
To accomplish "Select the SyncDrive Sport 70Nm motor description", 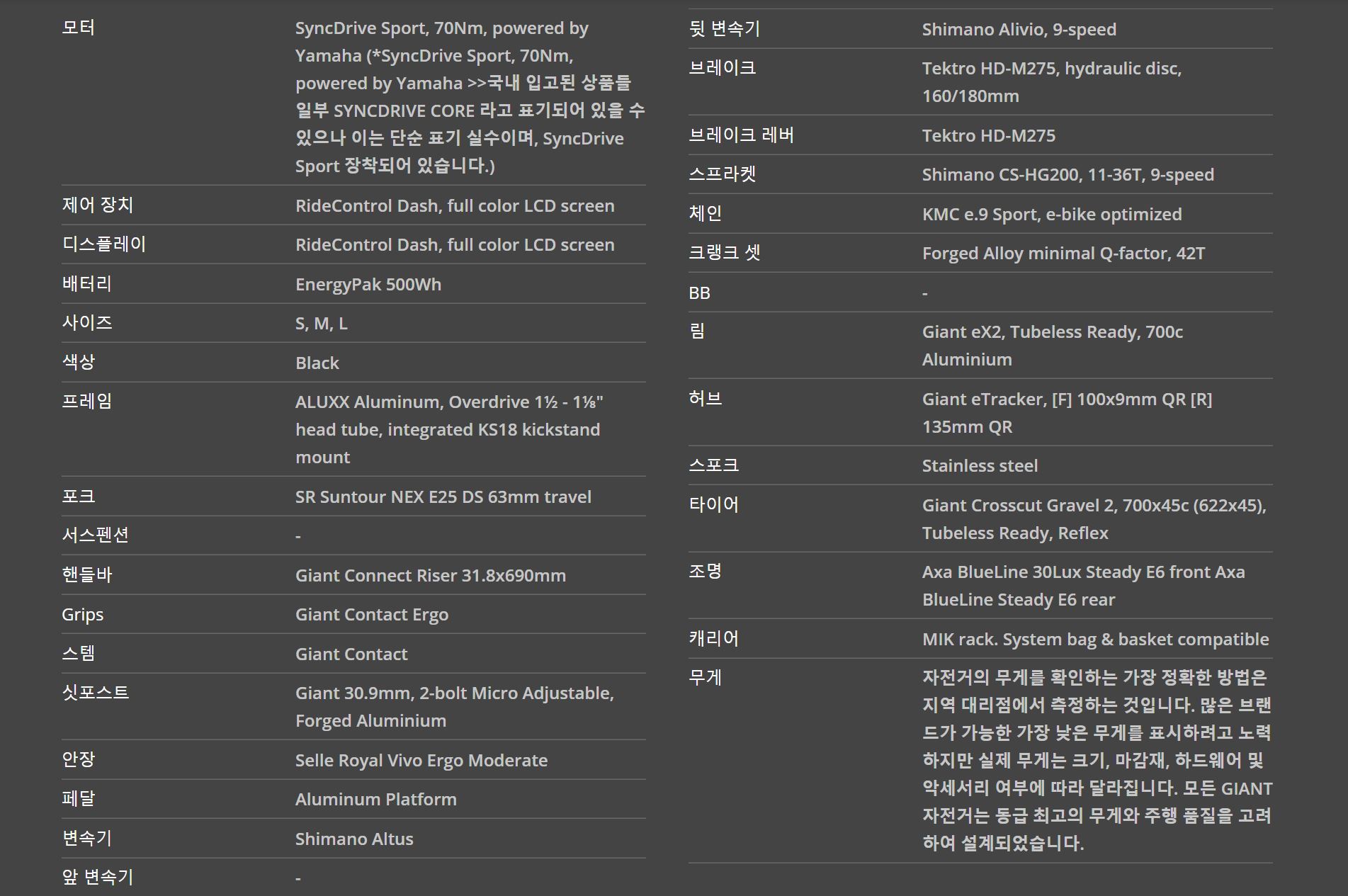I will coord(470,97).
